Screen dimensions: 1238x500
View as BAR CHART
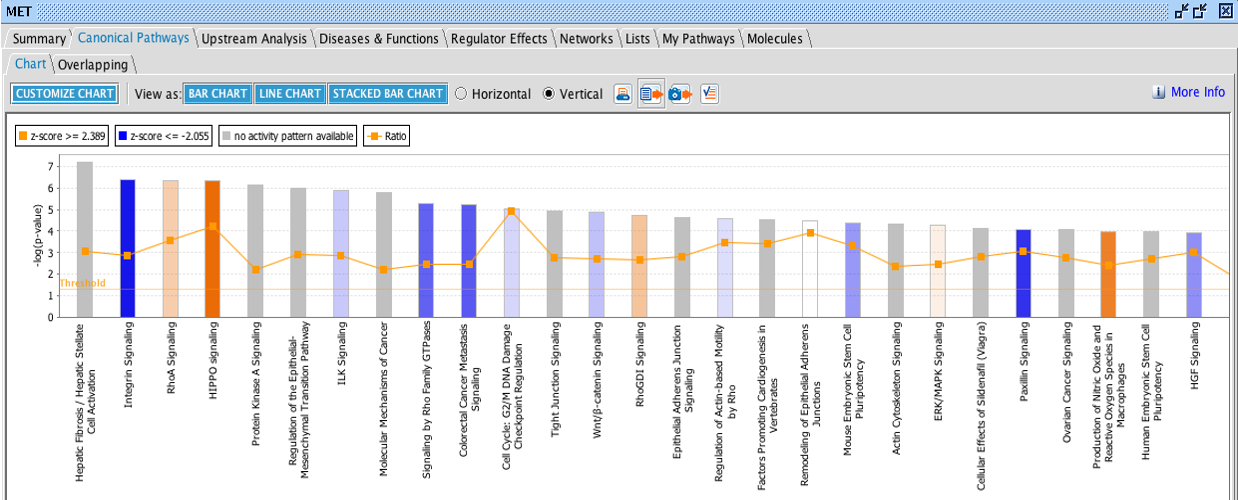(218, 94)
